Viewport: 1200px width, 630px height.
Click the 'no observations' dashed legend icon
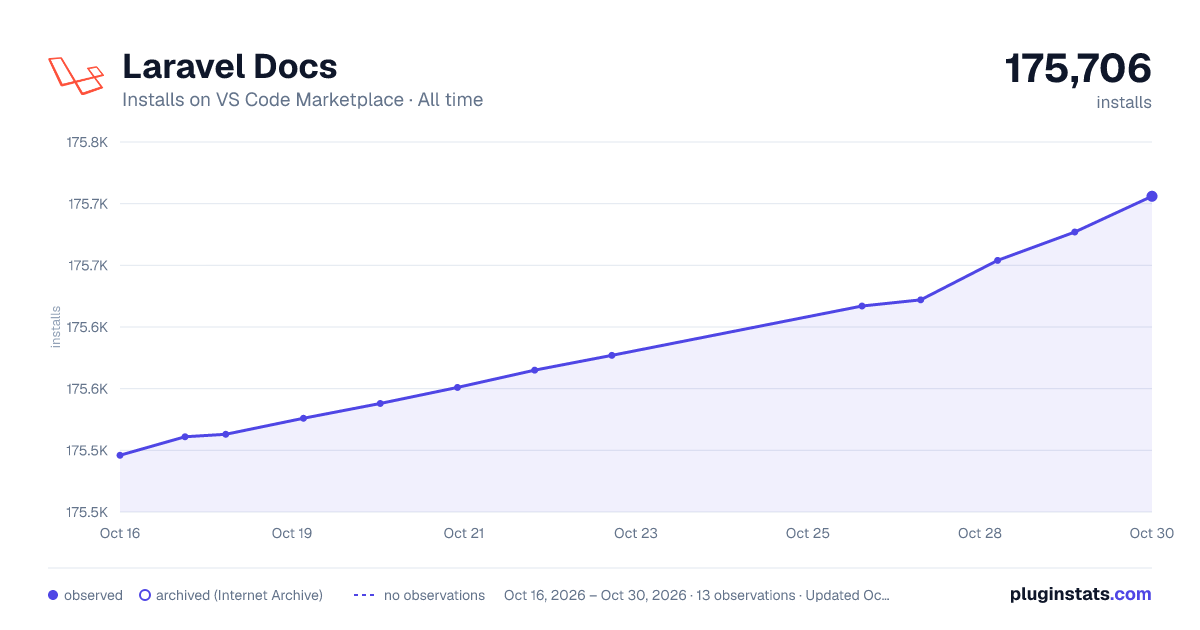coord(364,595)
